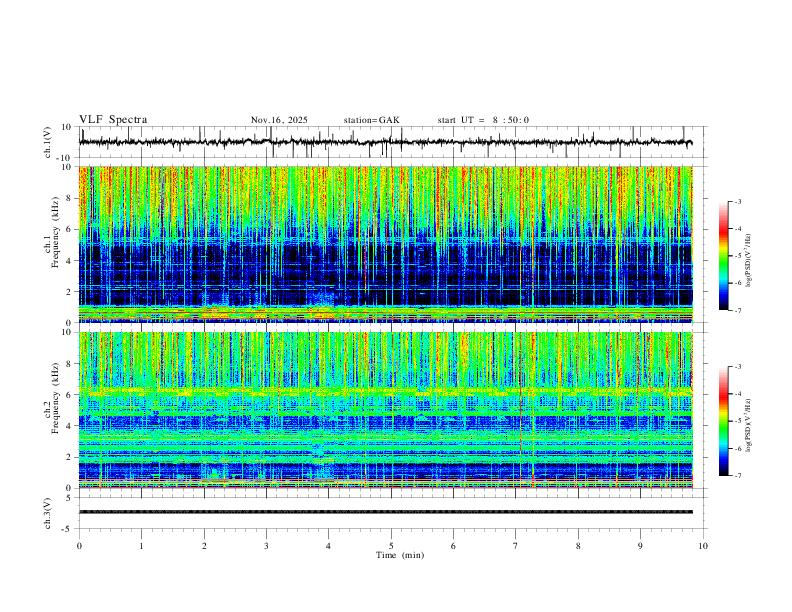Click the ch.1 spectrogram plot

point(386,244)
